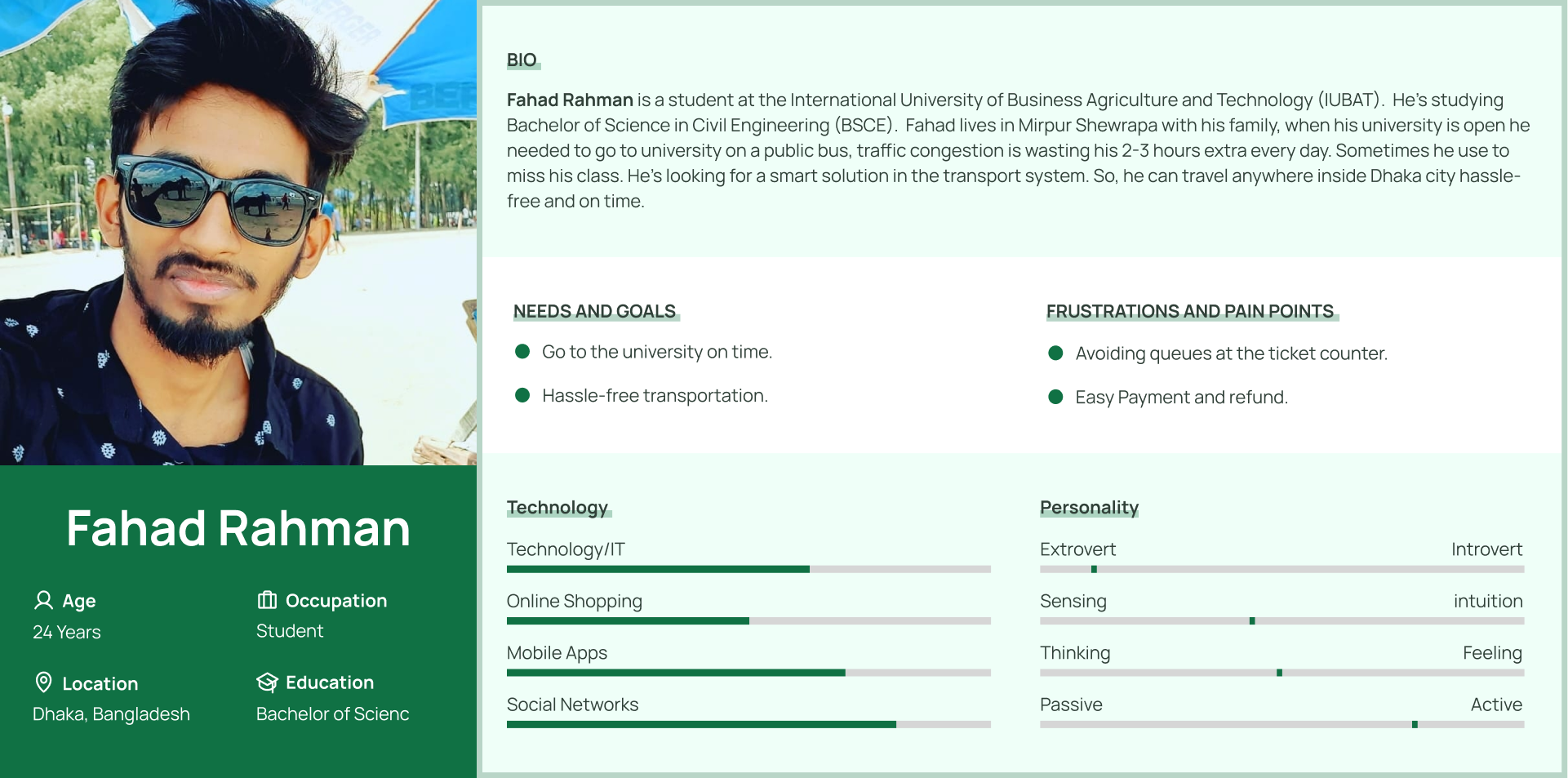Image resolution: width=1568 pixels, height=778 pixels.
Task: Click the Online Shopping progress bar
Action: coord(748,621)
